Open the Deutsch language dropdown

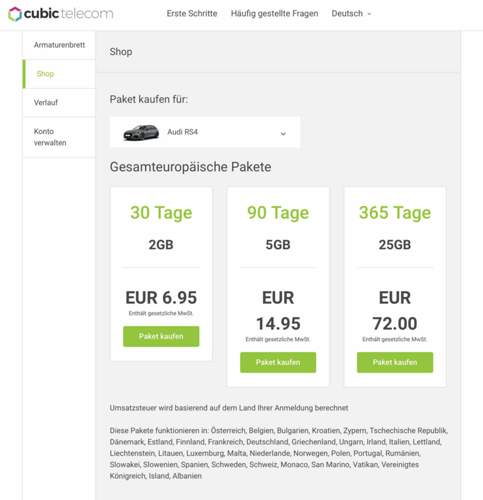pyautogui.click(x=351, y=14)
